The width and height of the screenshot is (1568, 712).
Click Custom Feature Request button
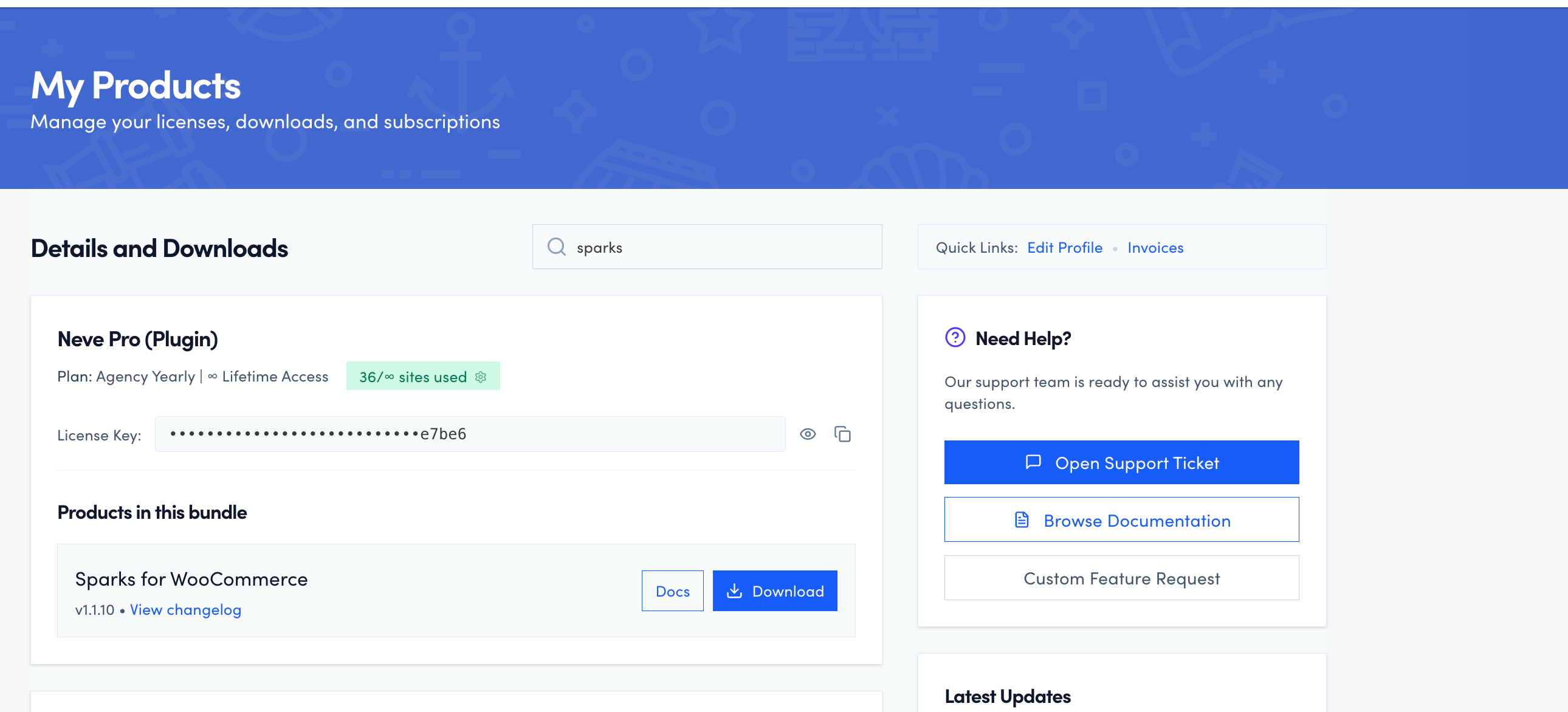1121,578
